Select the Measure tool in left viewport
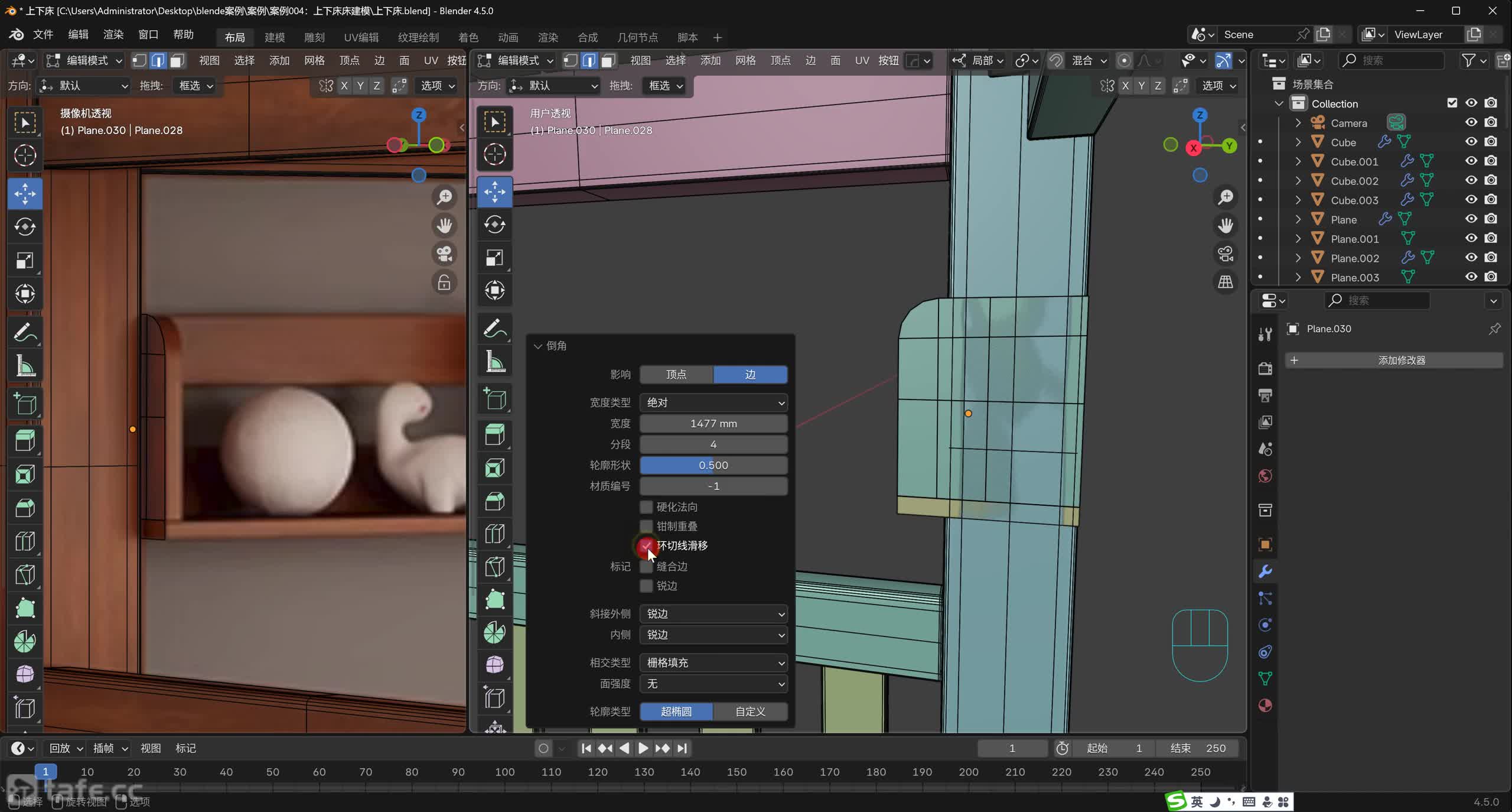Viewport: 1512px width, 812px height. (25, 366)
